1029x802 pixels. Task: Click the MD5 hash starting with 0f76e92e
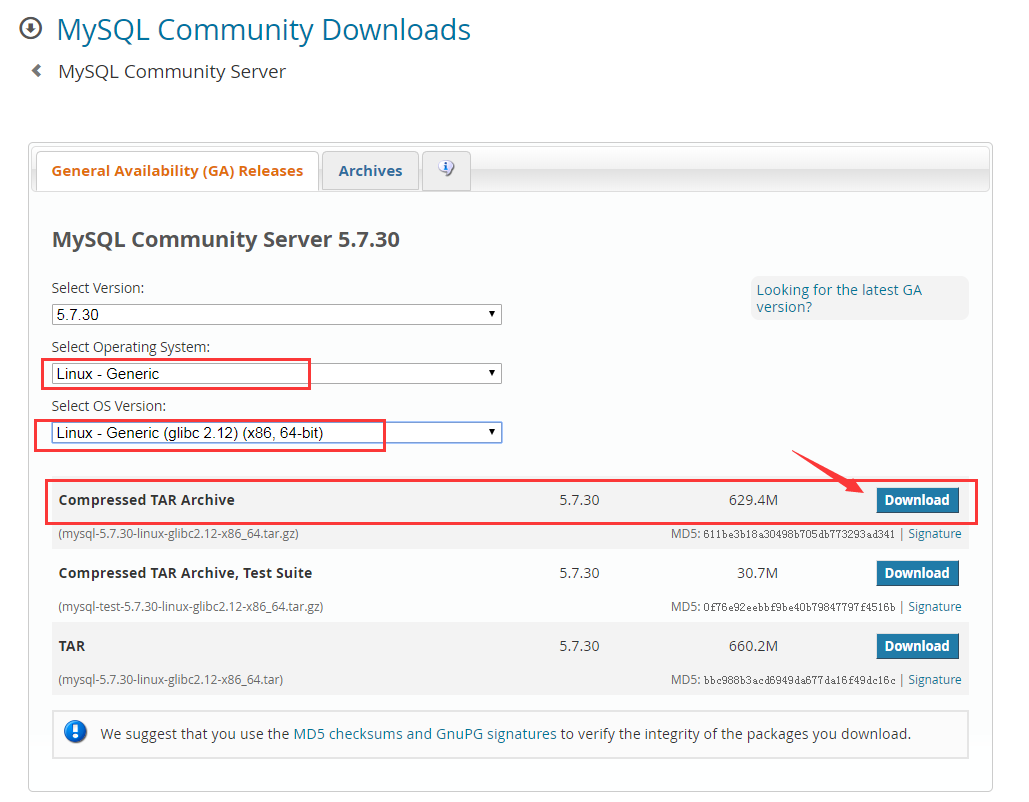pos(799,607)
